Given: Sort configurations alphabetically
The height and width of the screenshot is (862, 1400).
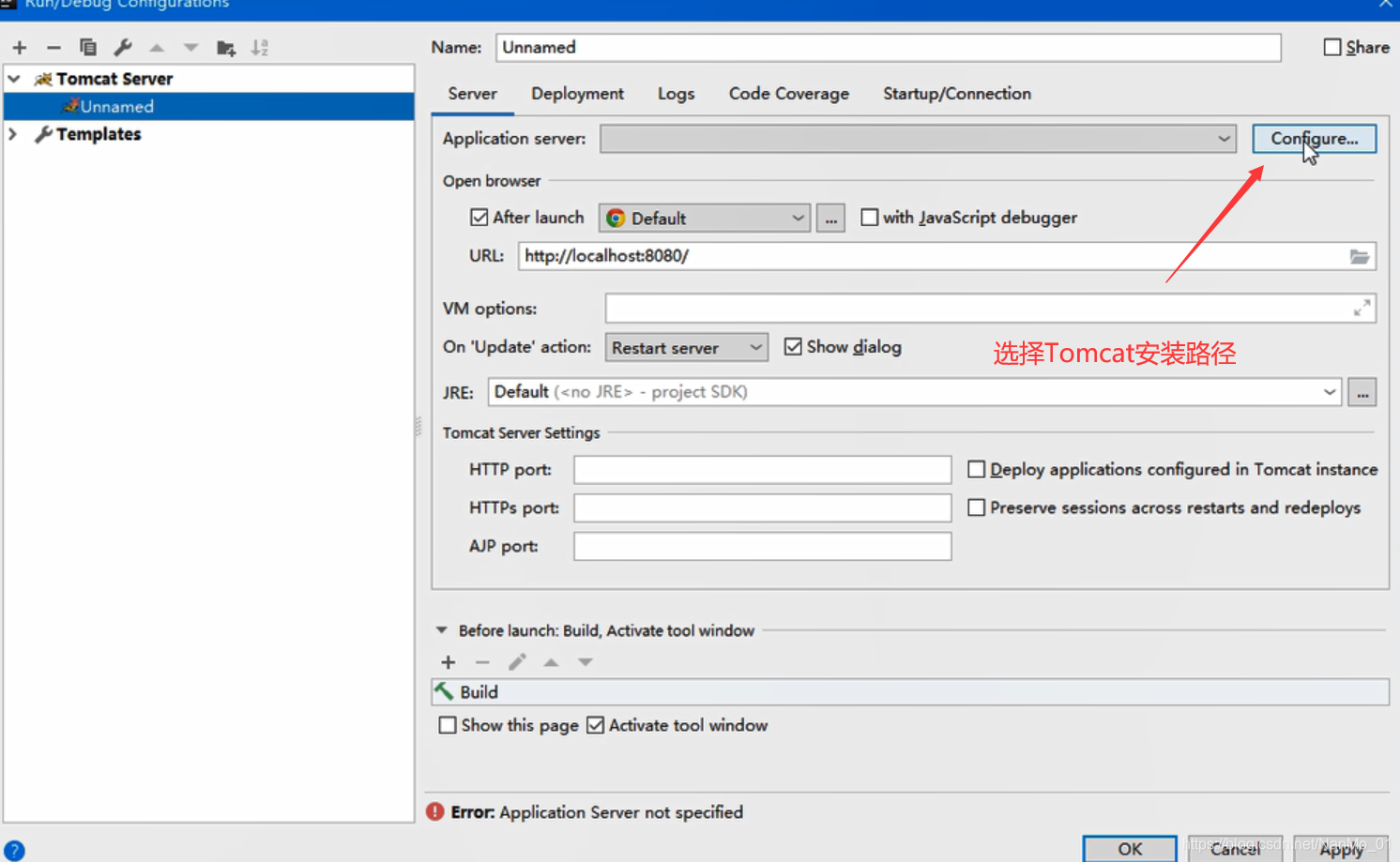Looking at the screenshot, I should point(260,48).
